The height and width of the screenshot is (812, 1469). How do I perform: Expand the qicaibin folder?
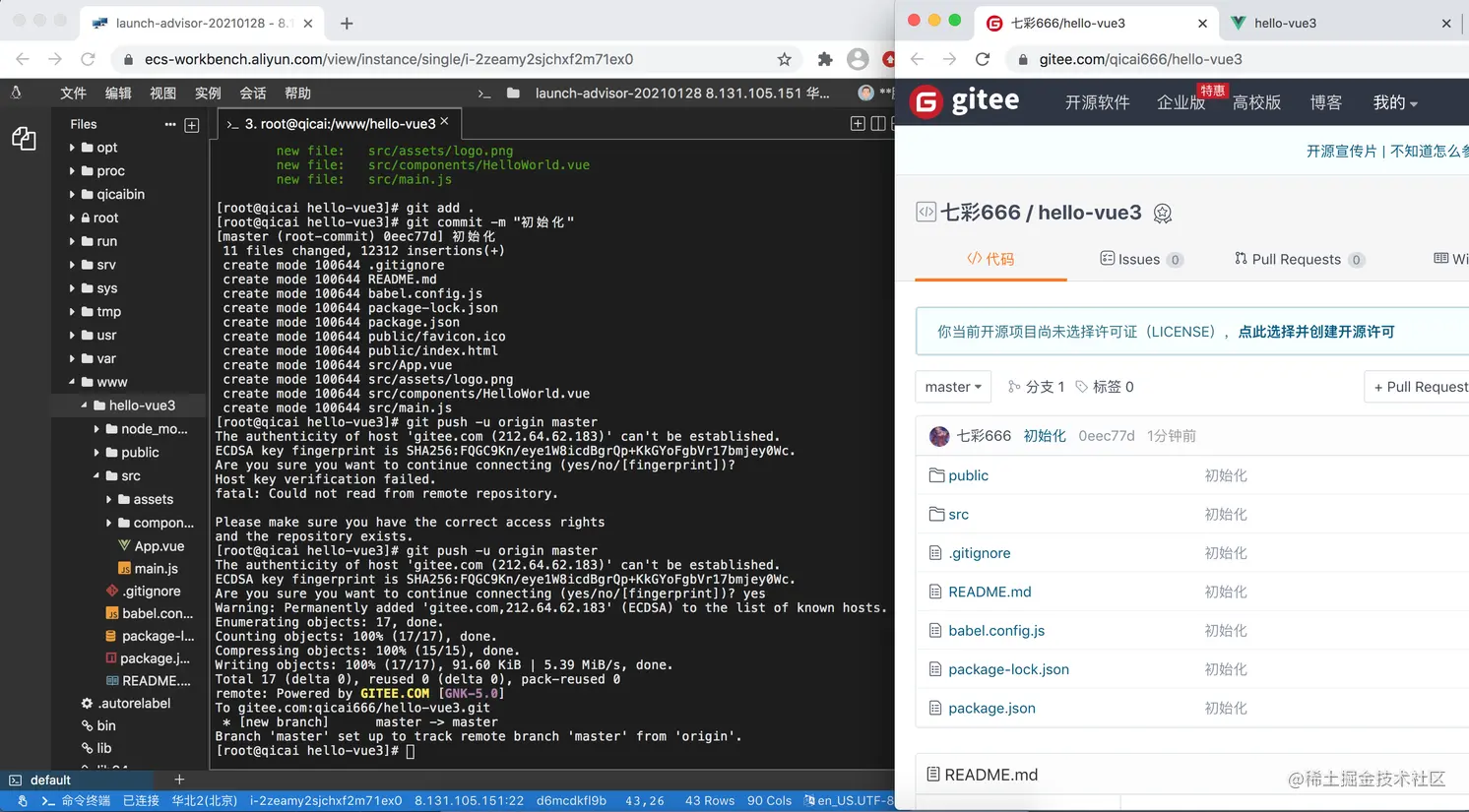(72, 195)
